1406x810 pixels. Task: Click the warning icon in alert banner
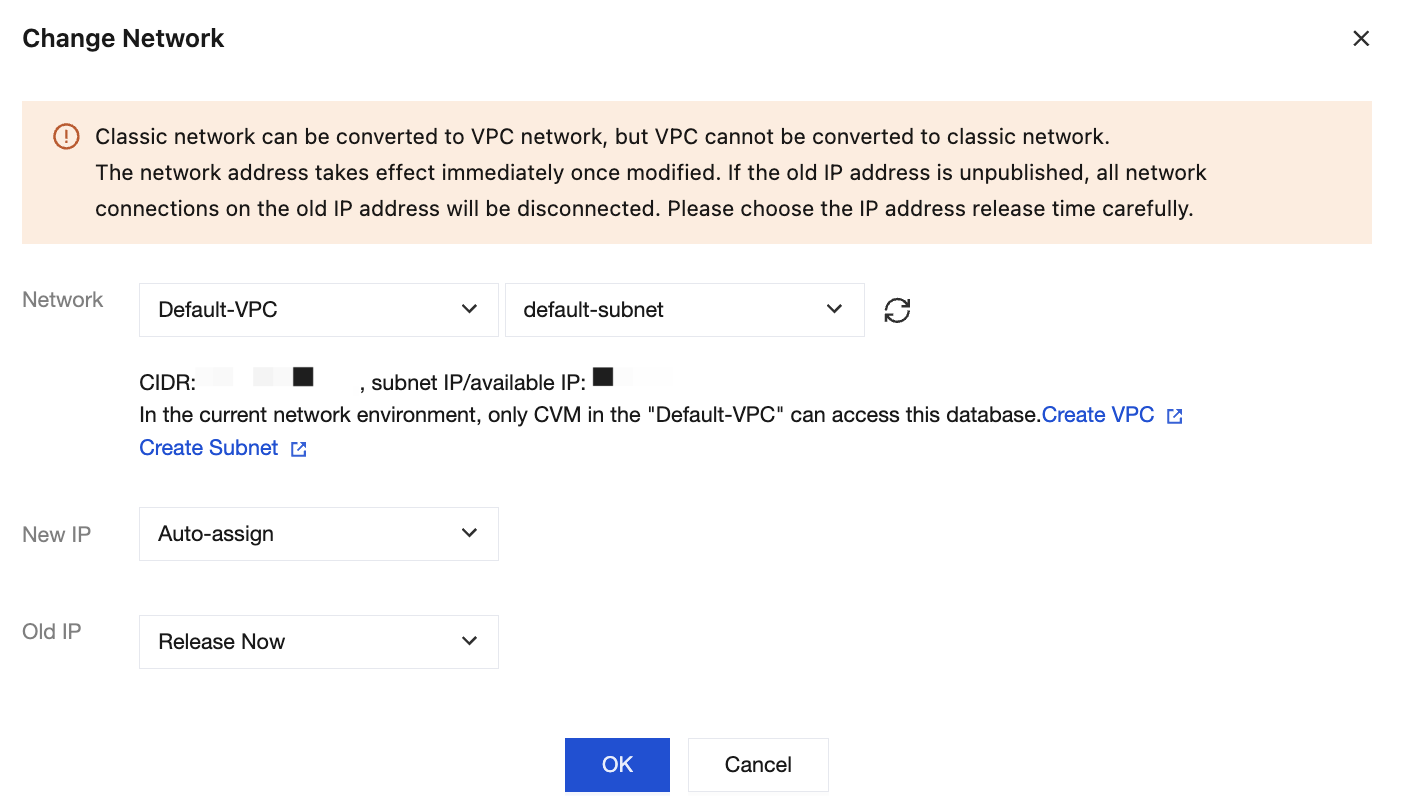click(x=66, y=136)
